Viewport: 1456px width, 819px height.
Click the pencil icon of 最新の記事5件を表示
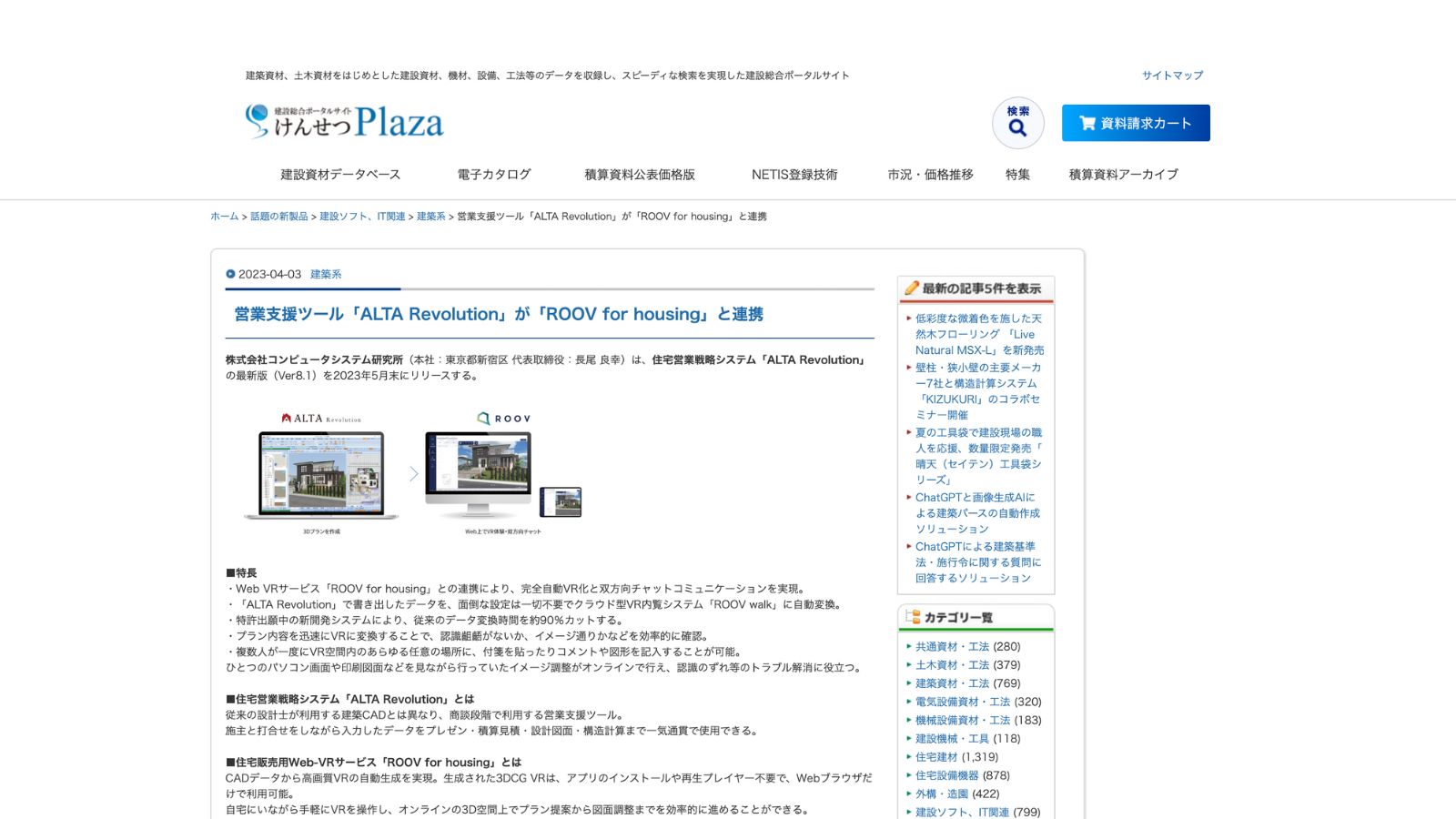pos(911,288)
